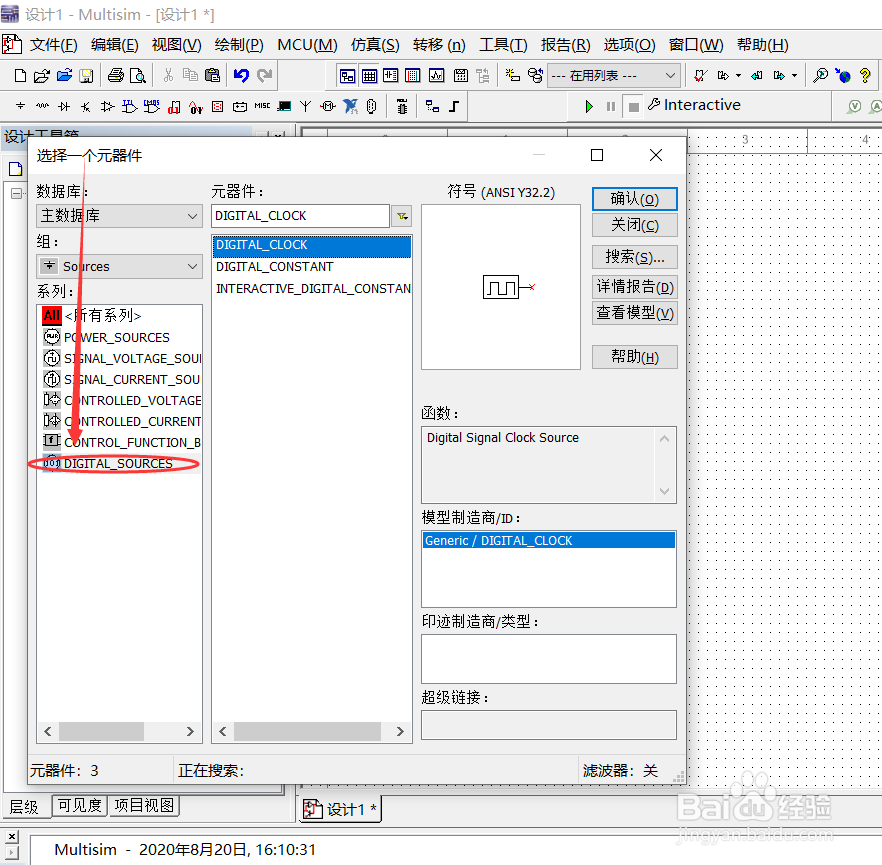Click the Open folder toolbar icon
Screen dimensions: 882x865
[42, 75]
